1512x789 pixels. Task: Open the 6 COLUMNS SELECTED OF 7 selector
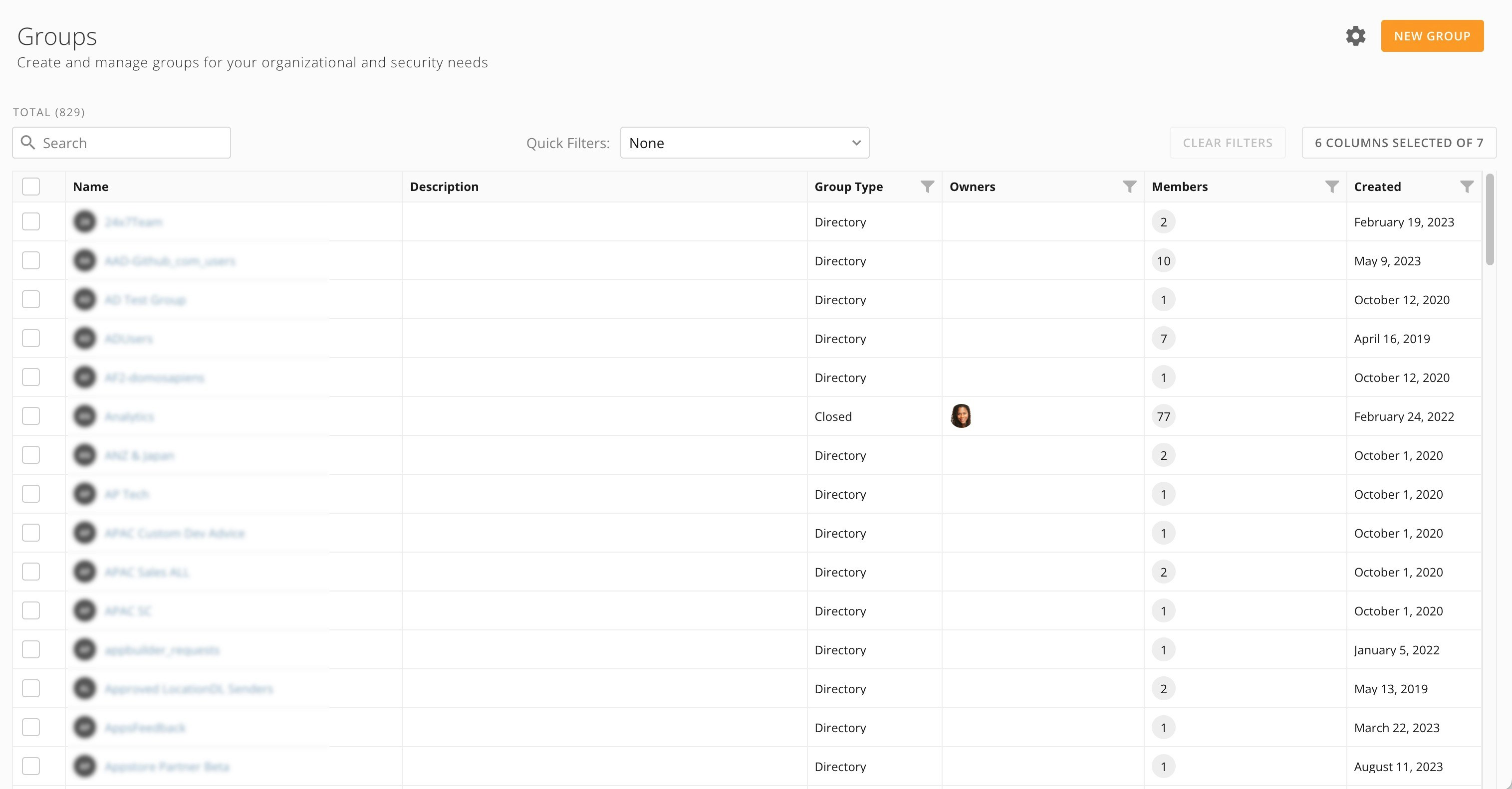click(x=1399, y=142)
